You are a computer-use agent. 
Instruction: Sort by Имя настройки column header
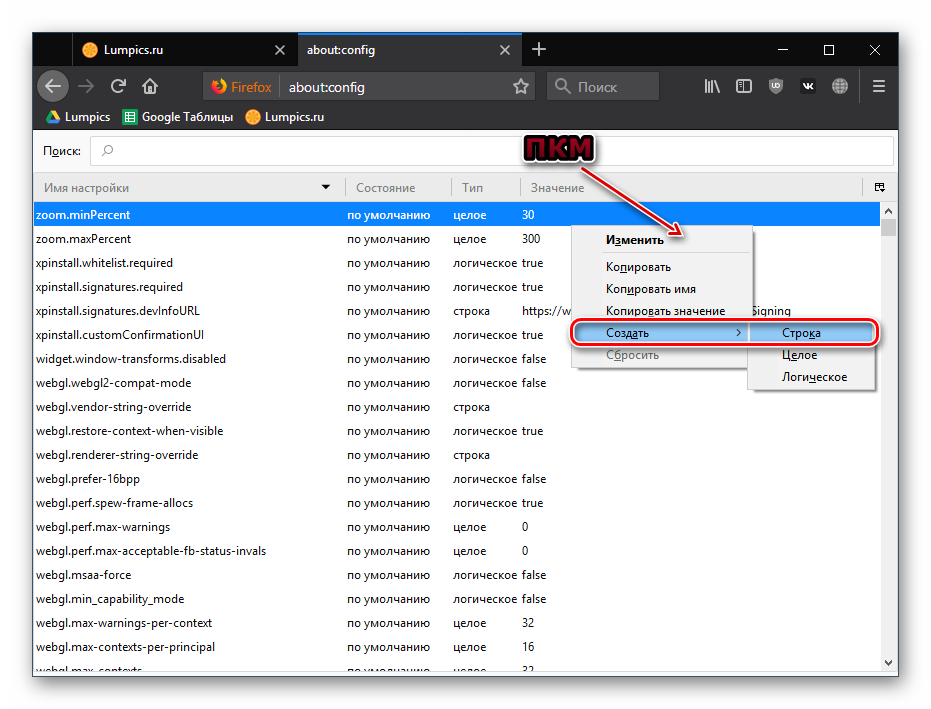(180, 188)
